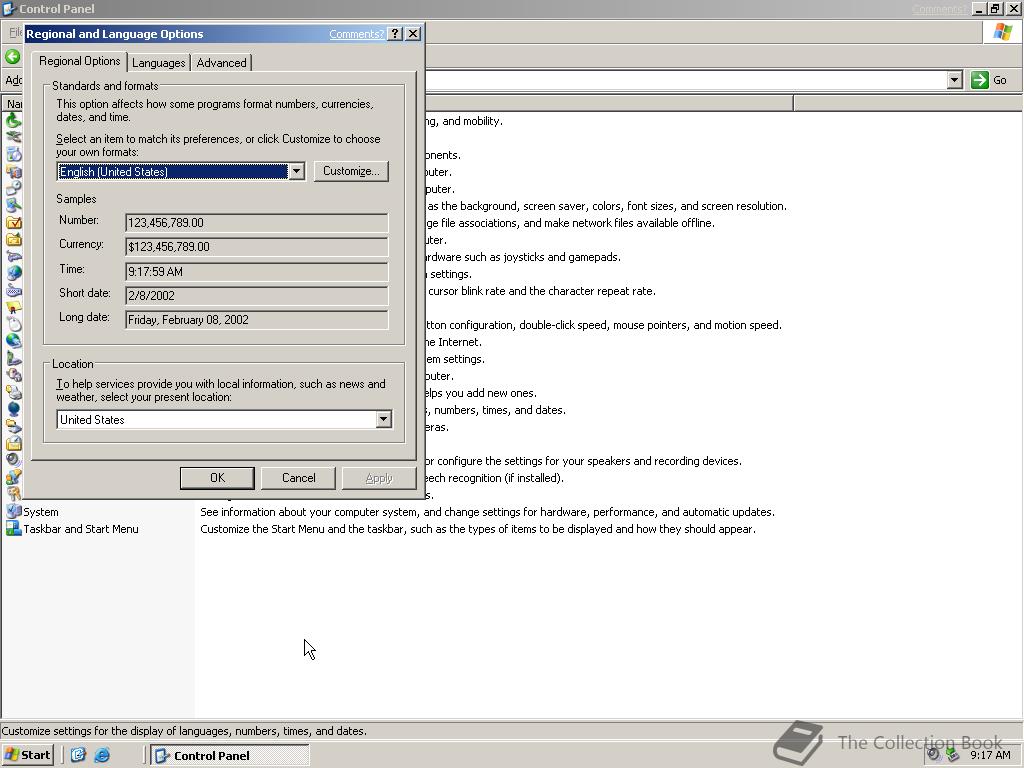This screenshot has height=768, width=1024.
Task: Cancel the Regional and Language Options dialog
Action: pos(298,478)
